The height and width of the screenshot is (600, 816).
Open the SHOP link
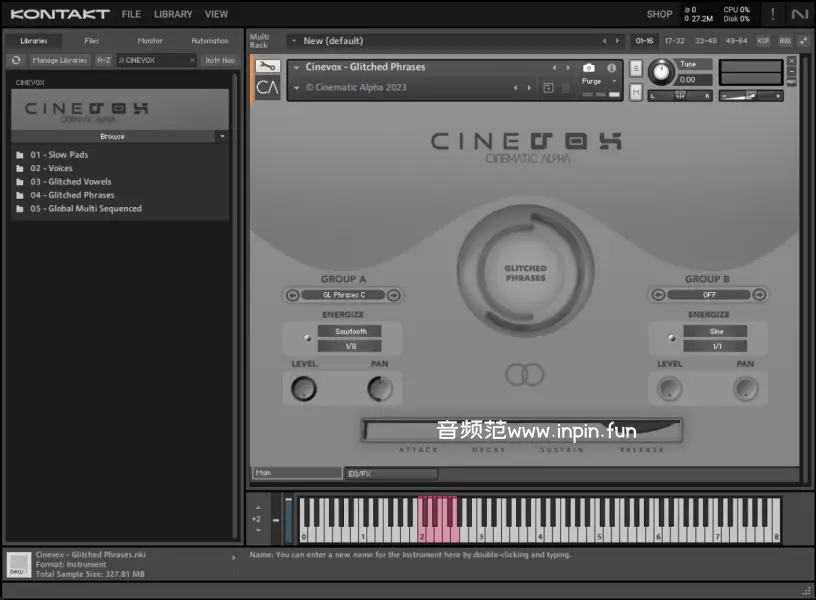click(659, 14)
